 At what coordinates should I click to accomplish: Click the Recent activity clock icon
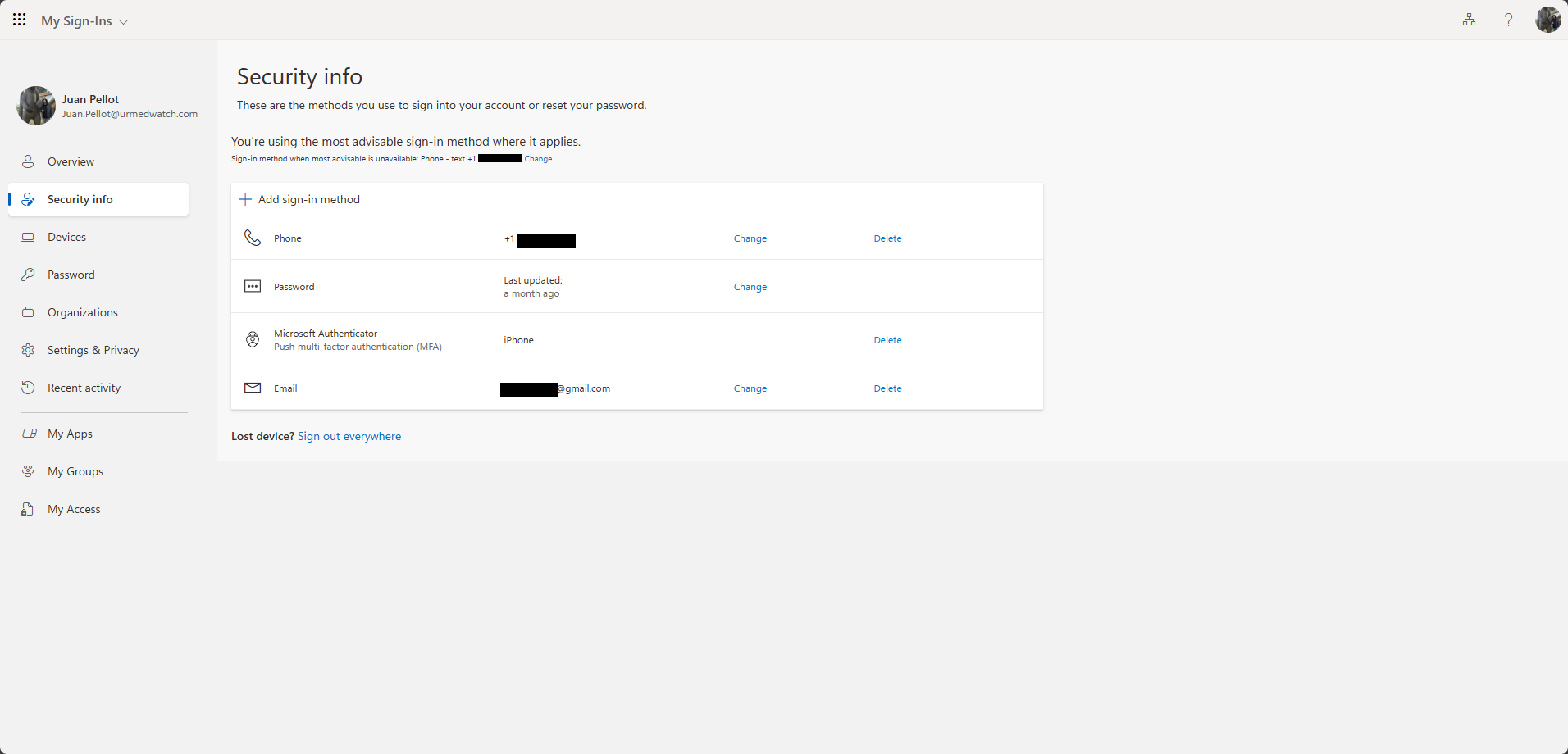tap(28, 388)
